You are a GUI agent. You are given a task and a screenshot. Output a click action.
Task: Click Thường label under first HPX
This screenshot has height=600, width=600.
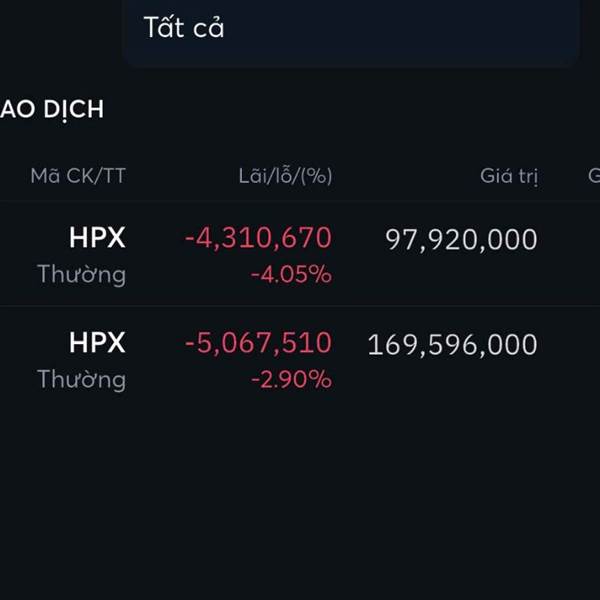(x=82, y=274)
